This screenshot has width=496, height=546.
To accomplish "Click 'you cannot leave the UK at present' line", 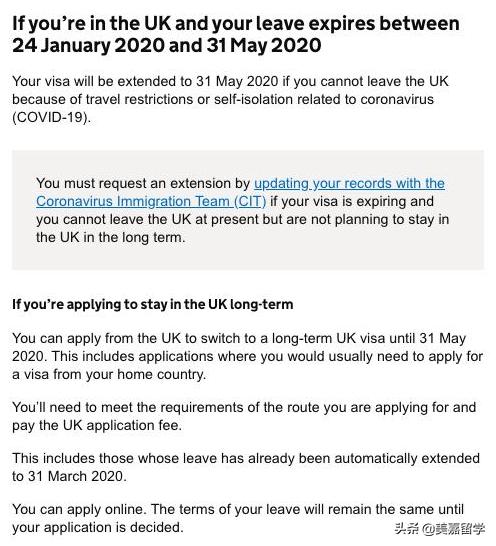I will pos(242,220).
